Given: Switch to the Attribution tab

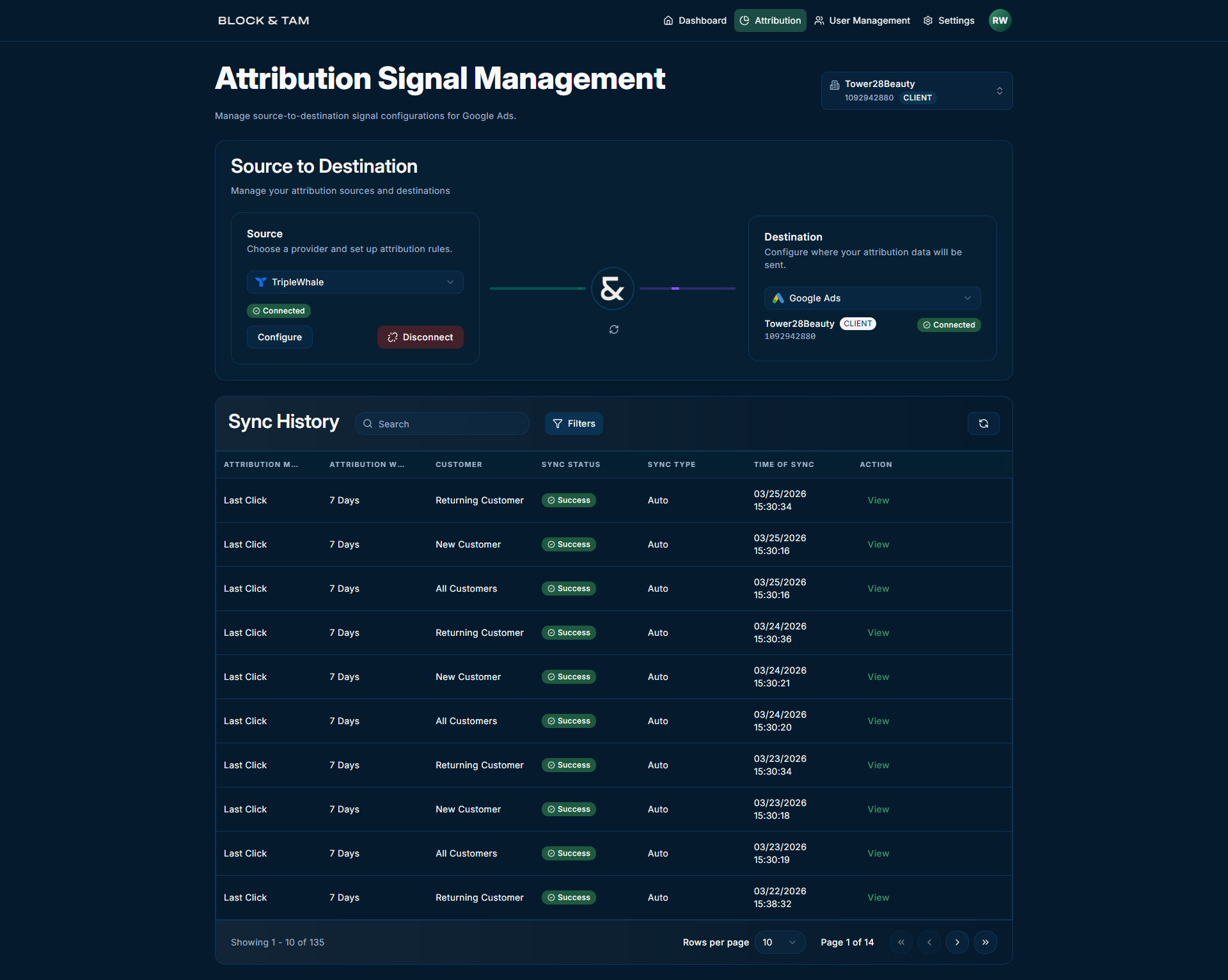Looking at the screenshot, I should [770, 20].
